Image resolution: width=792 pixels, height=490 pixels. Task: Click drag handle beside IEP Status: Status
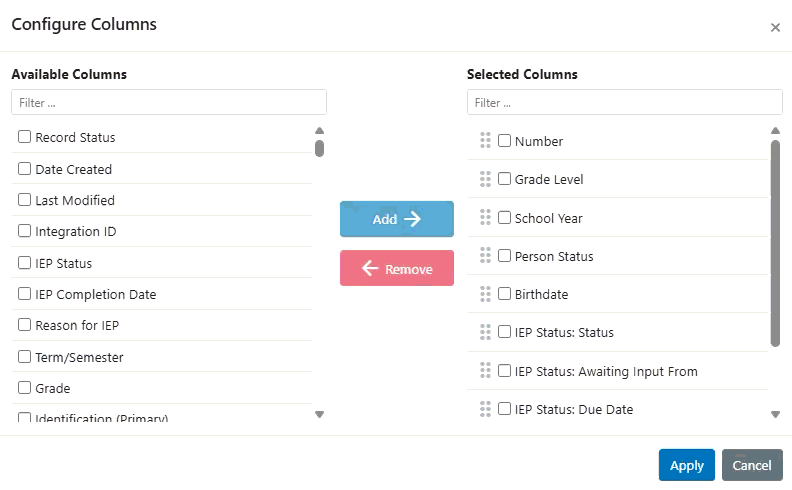pos(485,332)
